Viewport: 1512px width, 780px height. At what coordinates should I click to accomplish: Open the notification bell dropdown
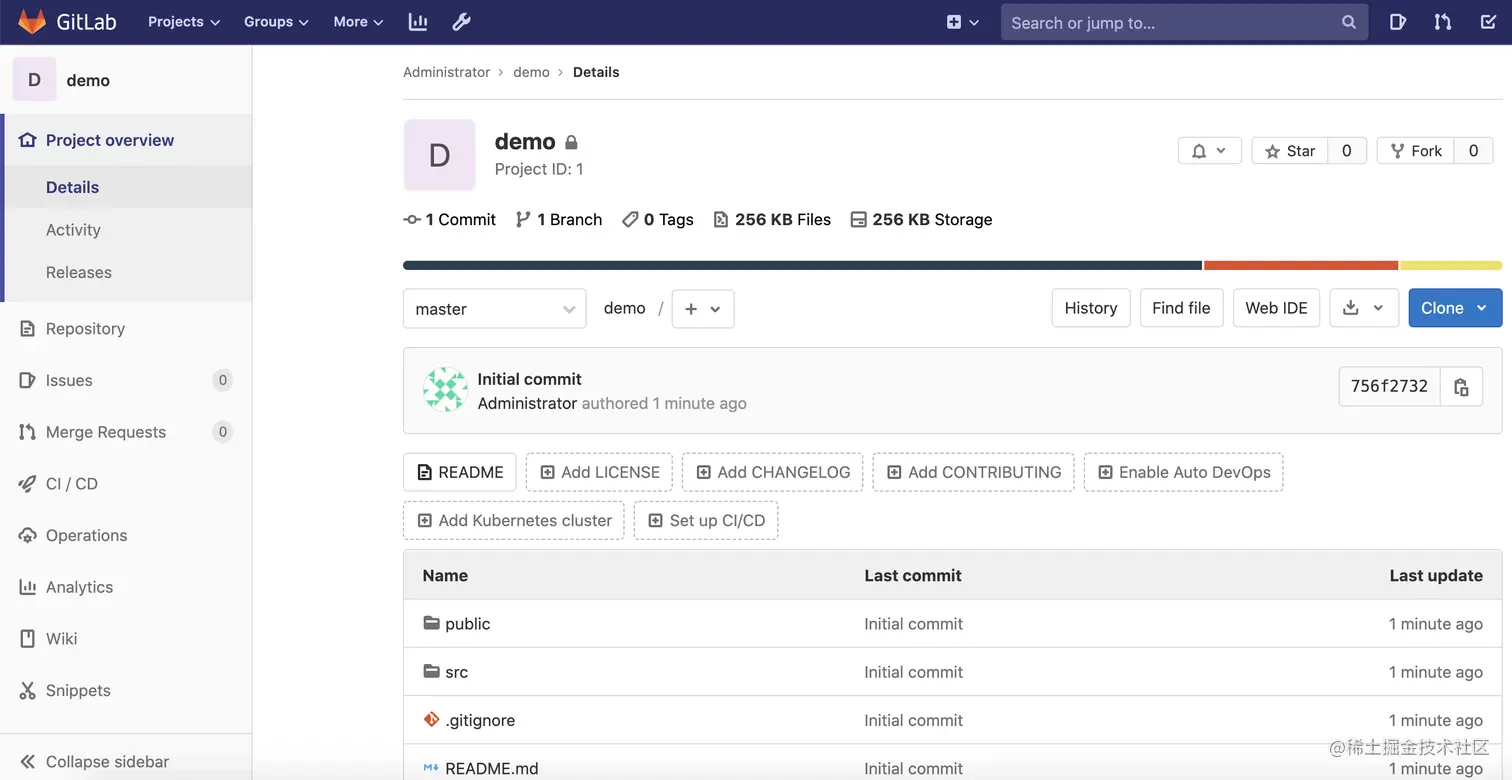pyautogui.click(x=1210, y=151)
